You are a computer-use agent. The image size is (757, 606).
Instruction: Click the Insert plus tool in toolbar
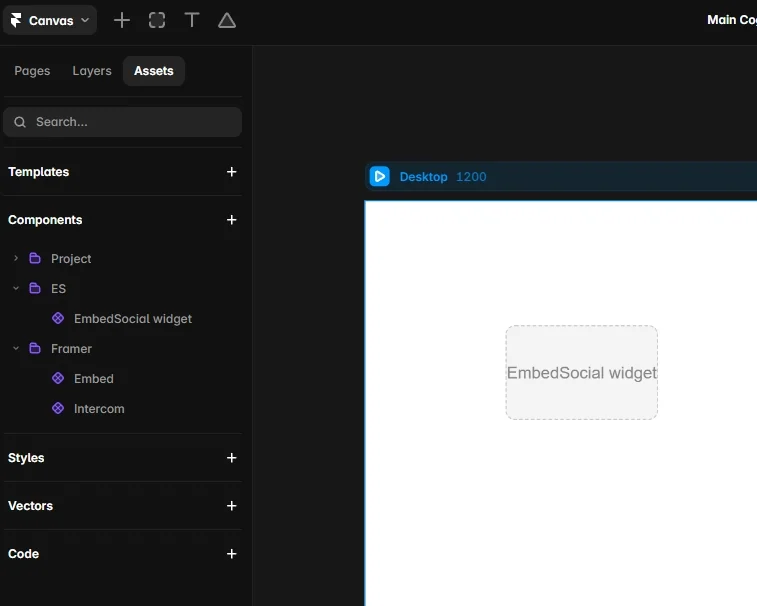pyautogui.click(x=122, y=20)
